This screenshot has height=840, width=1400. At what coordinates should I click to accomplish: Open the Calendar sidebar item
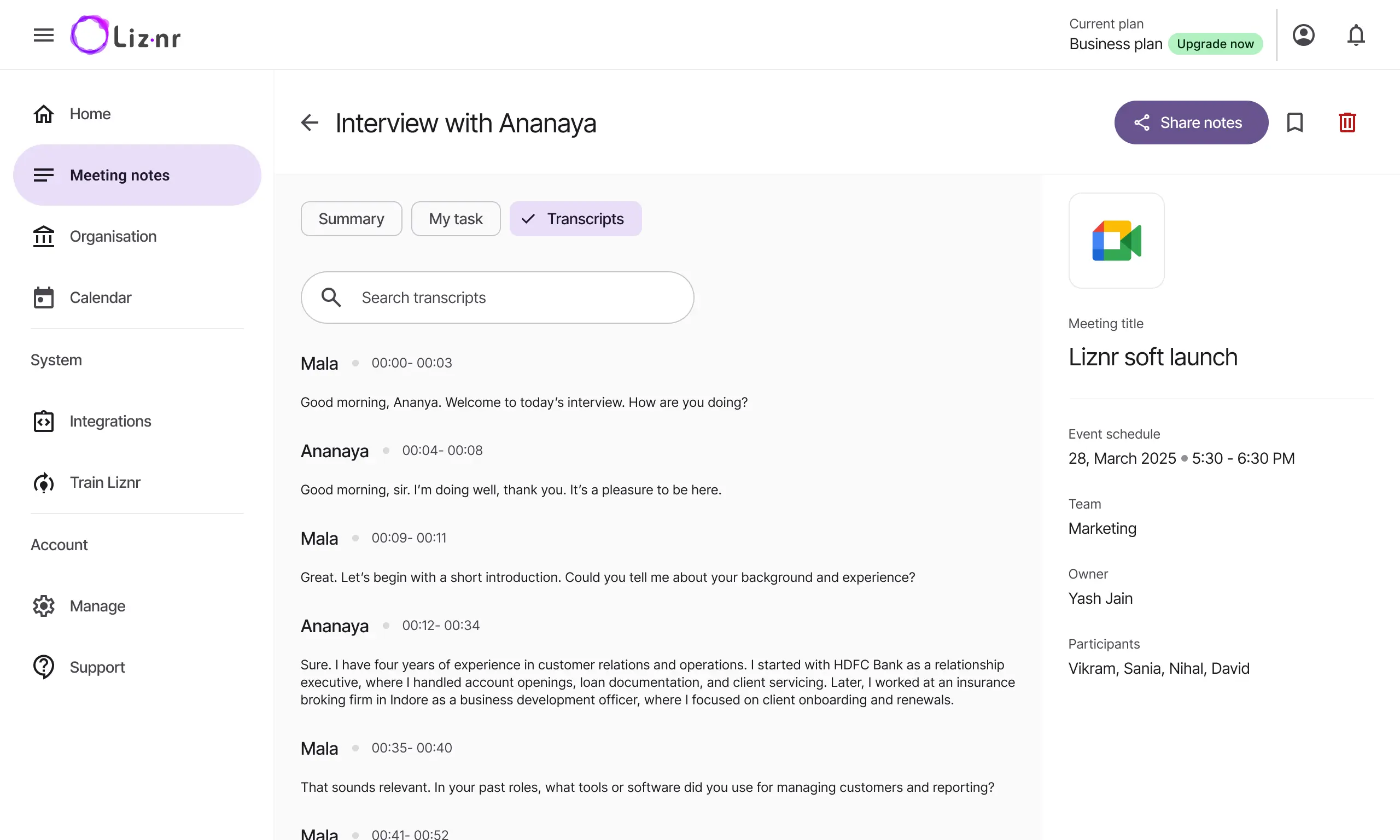pyautogui.click(x=137, y=297)
